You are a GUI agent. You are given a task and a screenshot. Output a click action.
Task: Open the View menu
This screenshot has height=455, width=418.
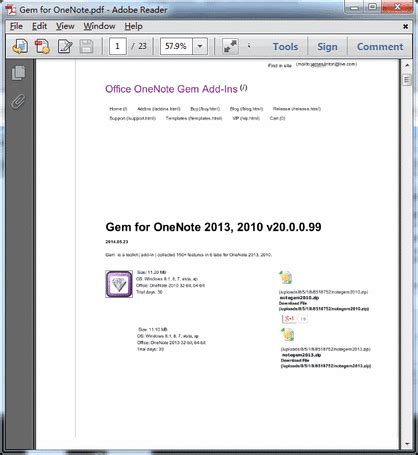65,26
